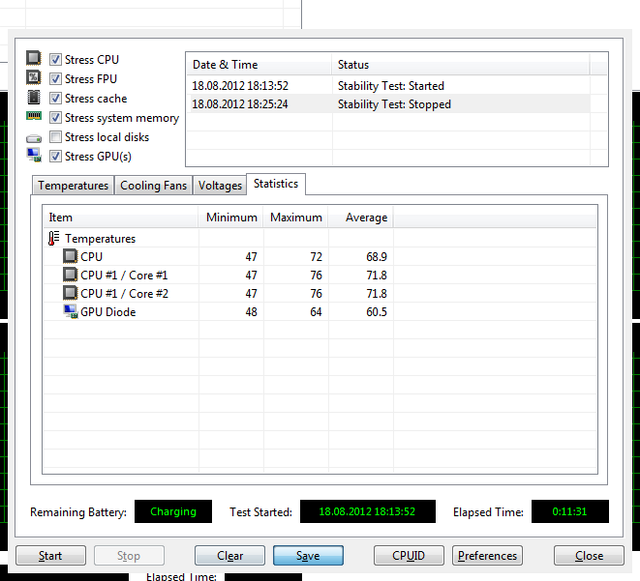Click the Save button
This screenshot has height=581, width=640.
(308, 556)
